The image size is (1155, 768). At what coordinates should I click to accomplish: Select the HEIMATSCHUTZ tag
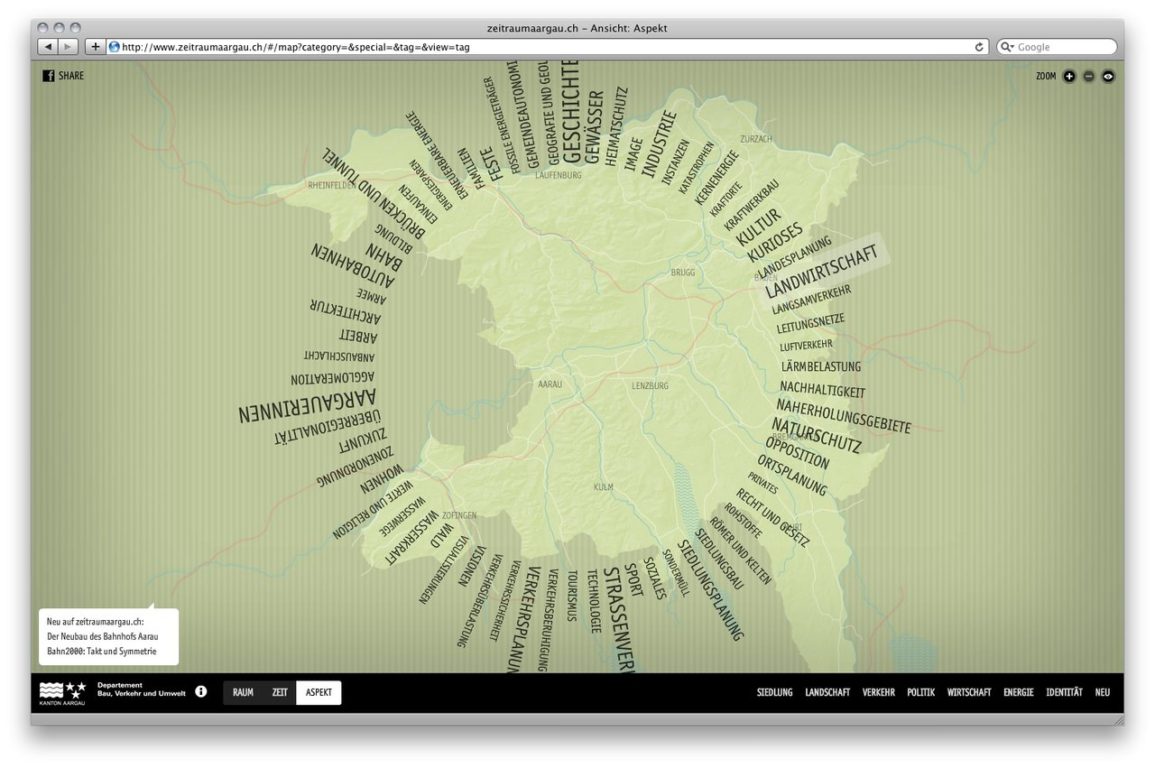point(616,126)
